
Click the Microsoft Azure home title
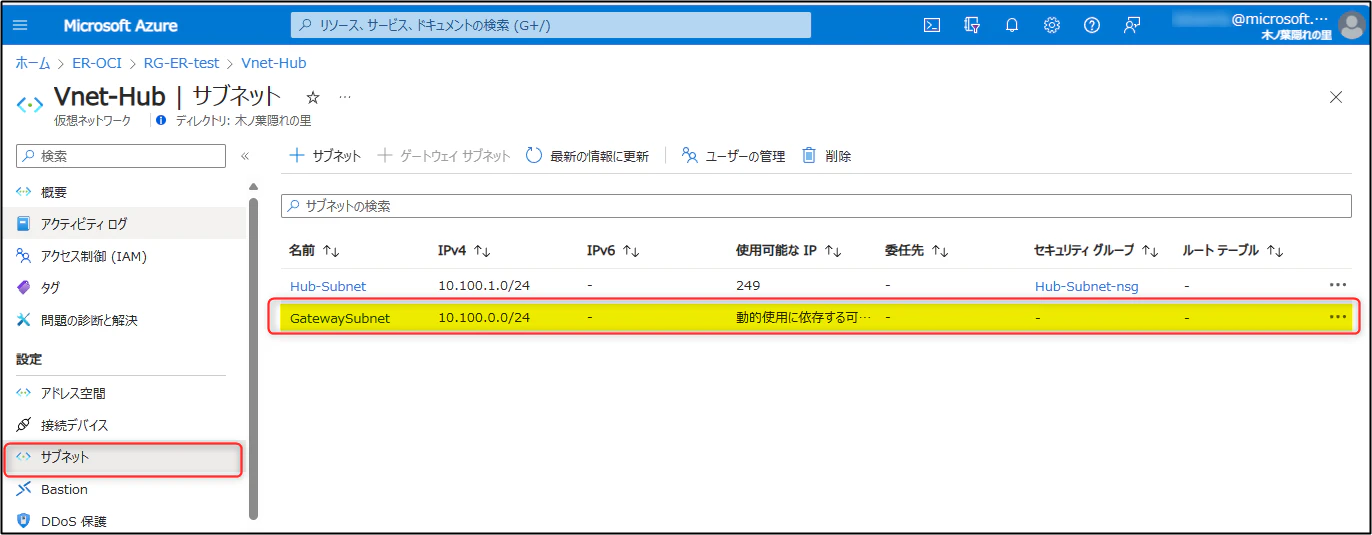121,25
